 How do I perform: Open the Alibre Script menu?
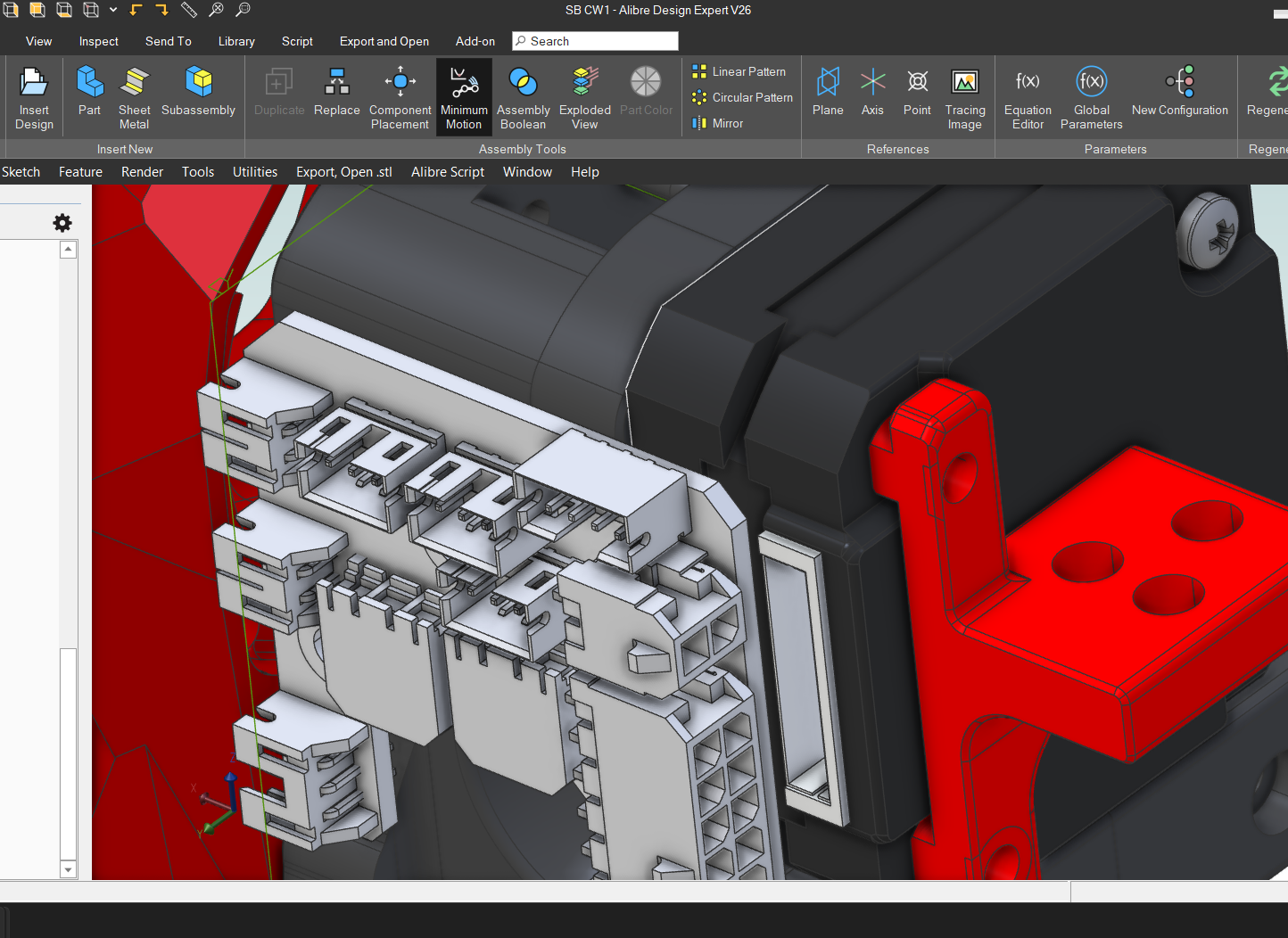tap(448, 172)
